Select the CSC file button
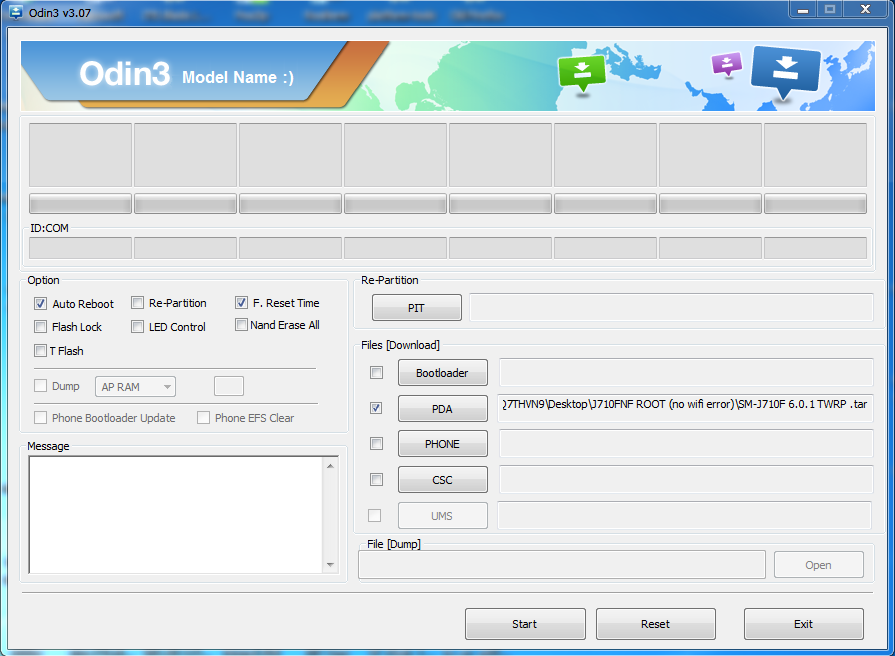 click(442, 480)
